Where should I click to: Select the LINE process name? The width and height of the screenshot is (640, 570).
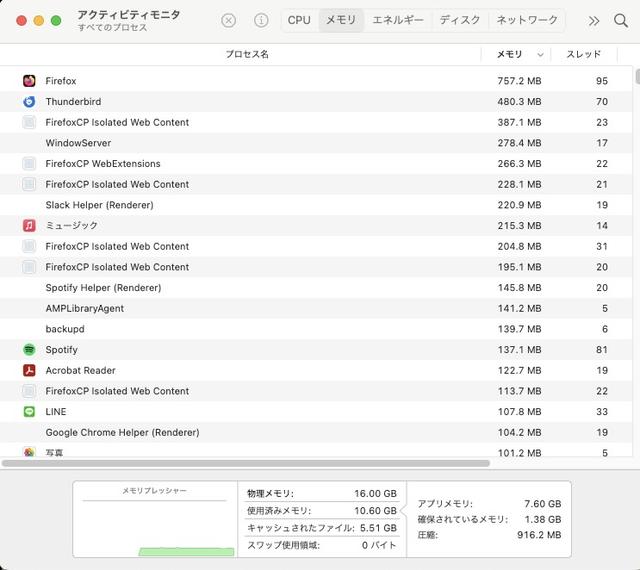pyautogui.click(x=56, y=412)
